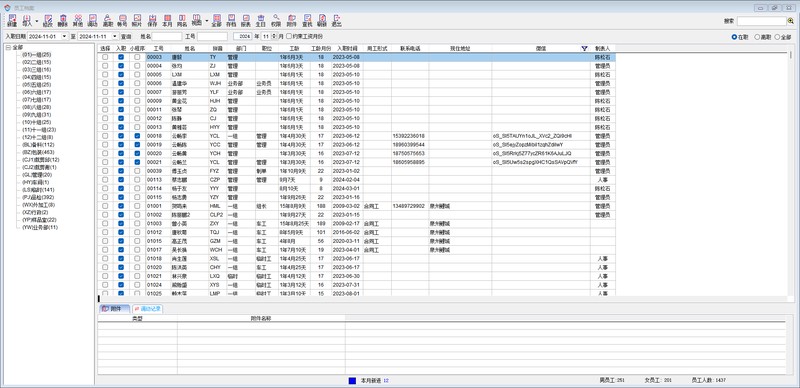Click the 工号 column header
800x388 pixels.
coord(159,48)
